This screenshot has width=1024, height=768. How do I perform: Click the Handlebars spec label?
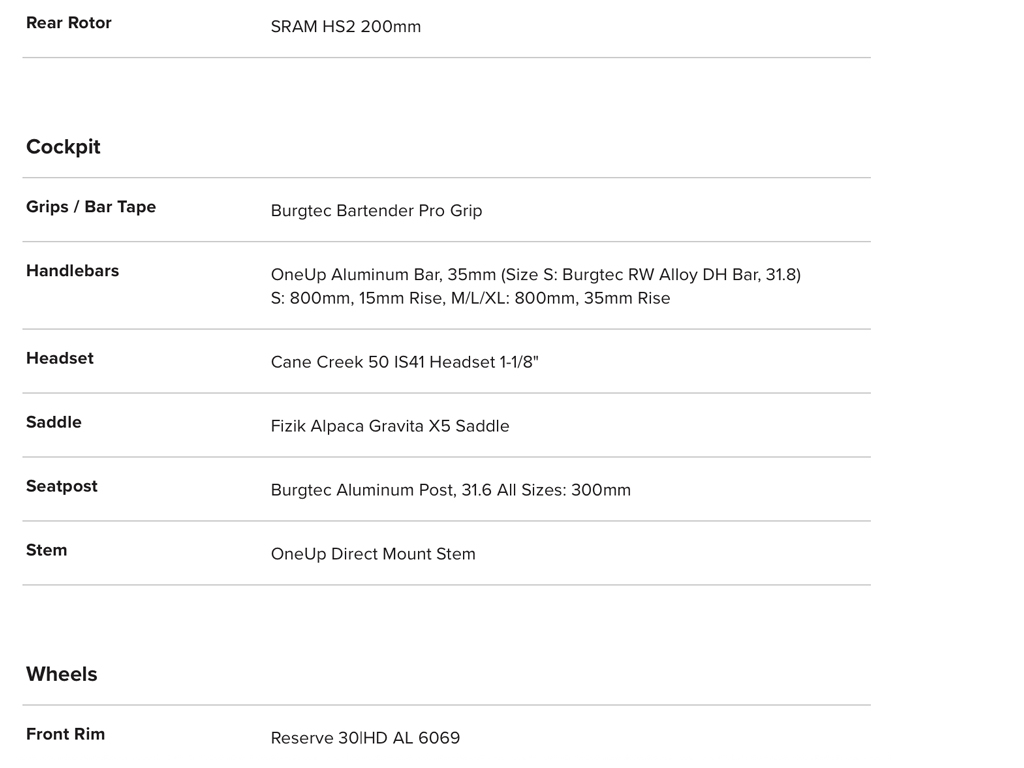(x=72, y=271)
